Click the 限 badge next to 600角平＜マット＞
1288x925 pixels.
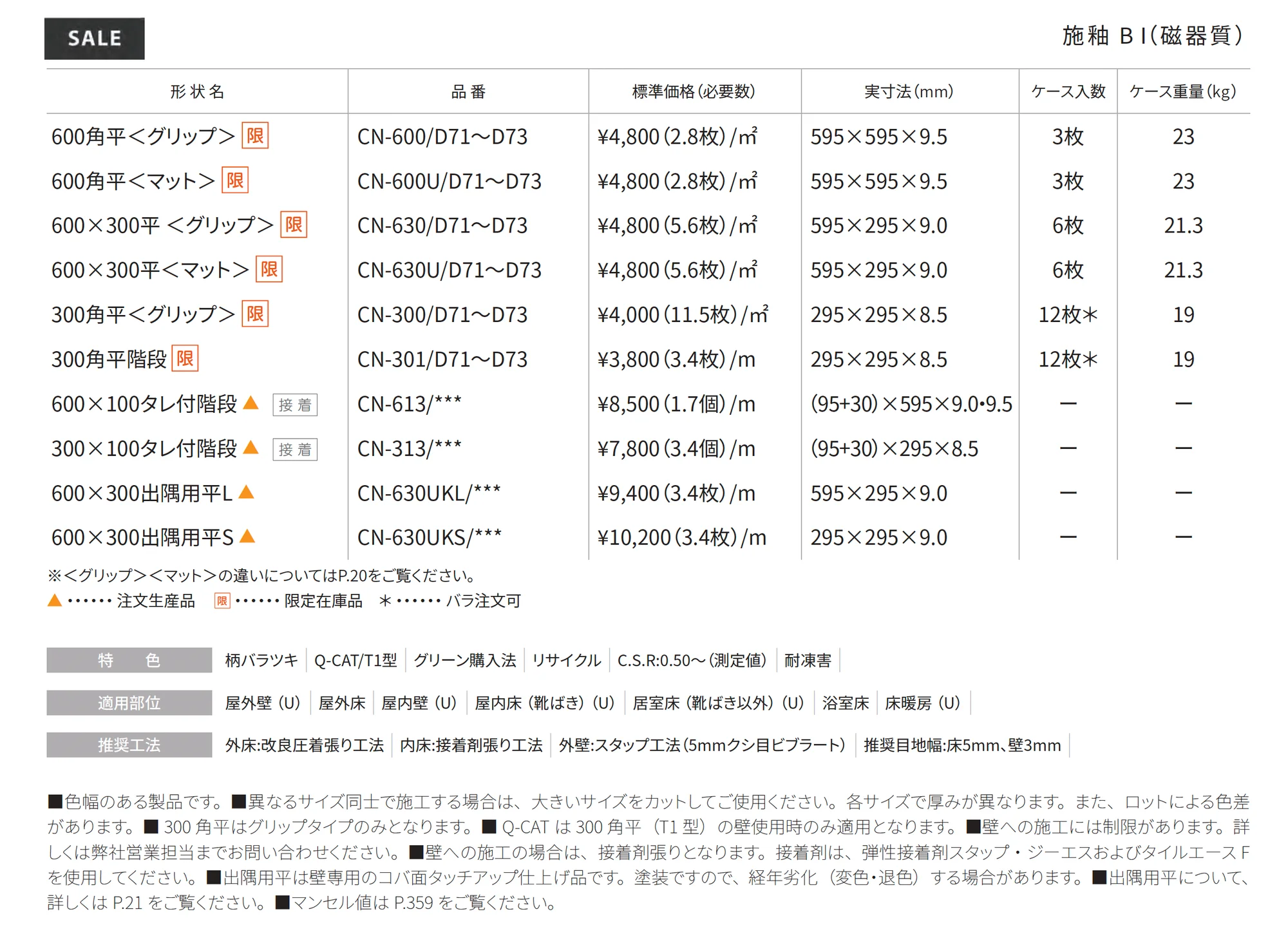[235, 180]
